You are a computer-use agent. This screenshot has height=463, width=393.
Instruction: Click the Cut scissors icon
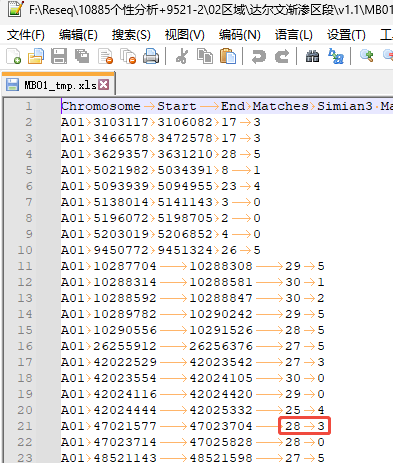point(182,56)
